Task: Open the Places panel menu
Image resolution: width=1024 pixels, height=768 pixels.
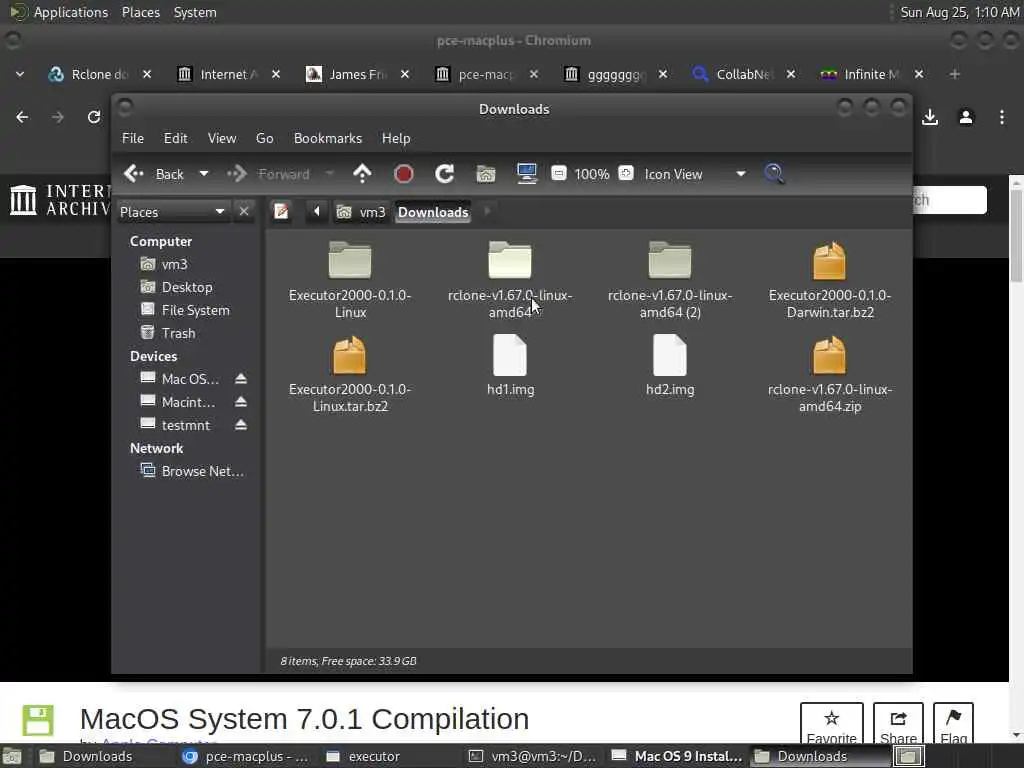Action: pyautogui.click(x=141, y=12)
